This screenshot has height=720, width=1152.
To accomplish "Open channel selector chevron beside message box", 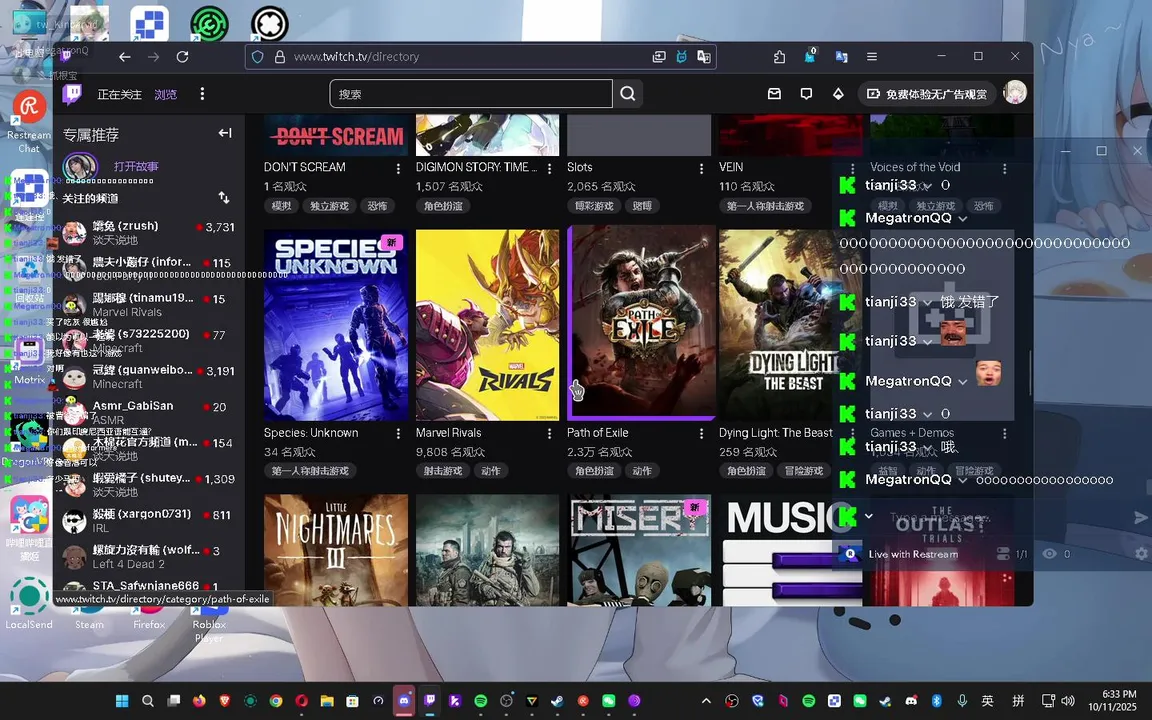I will pos(868,516).
